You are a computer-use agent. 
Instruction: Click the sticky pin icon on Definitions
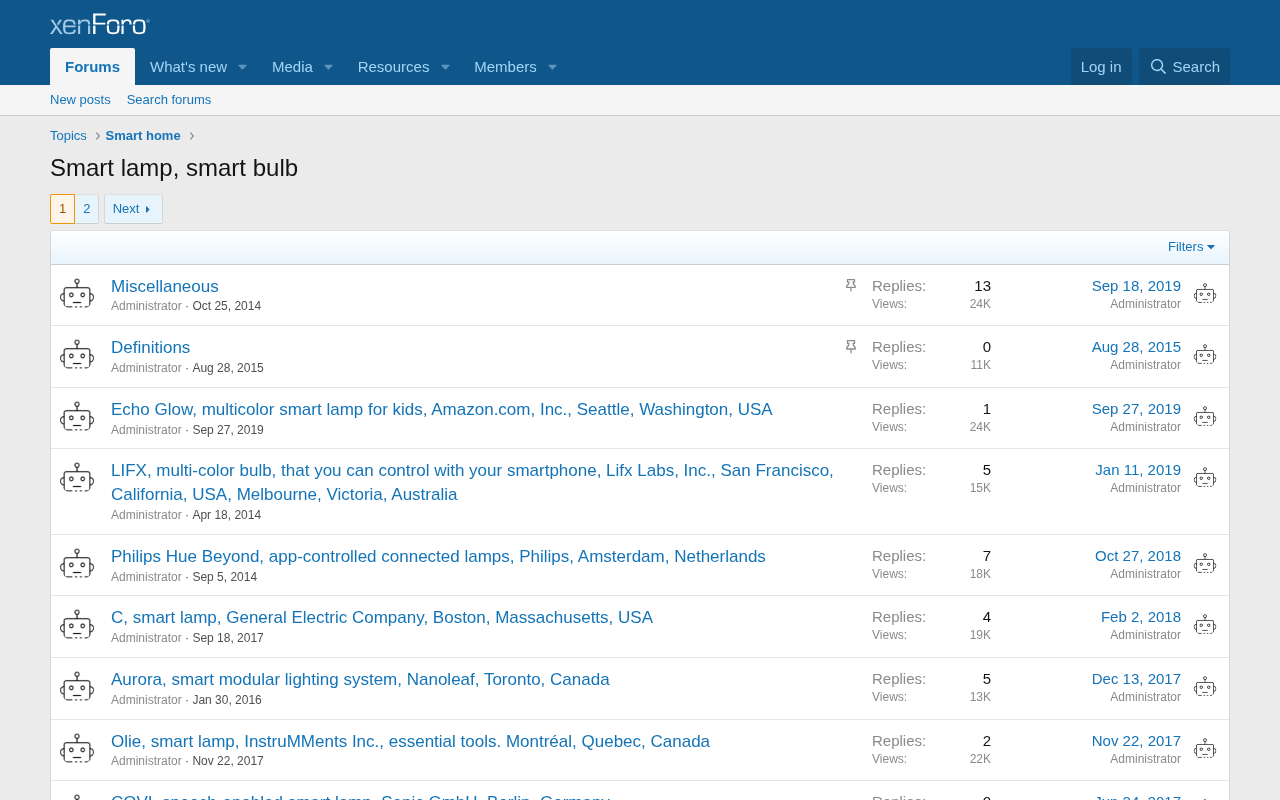pos(851,346)
